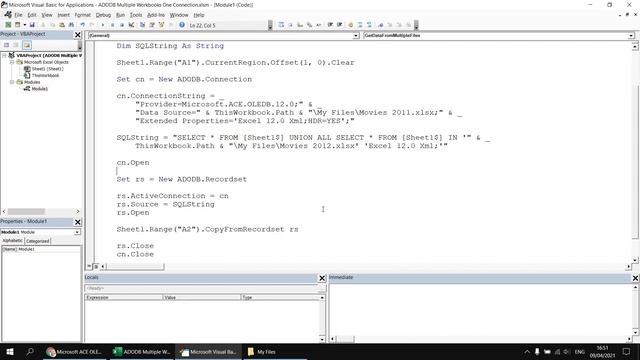Open Microsoft ACE OLE... browser taskbar item

pos(74,352)
